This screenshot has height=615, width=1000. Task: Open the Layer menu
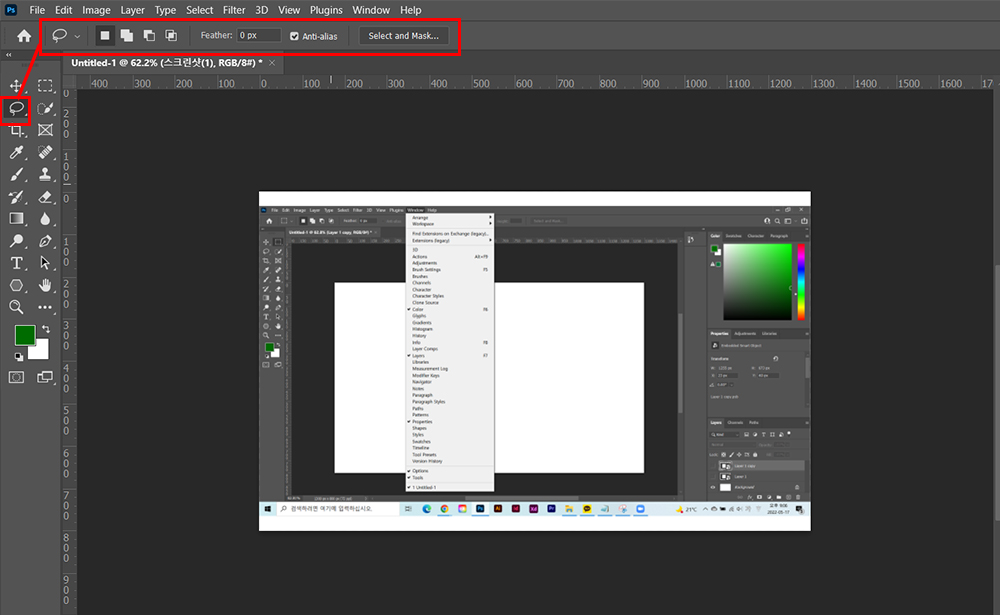click(x=133, y=10)
